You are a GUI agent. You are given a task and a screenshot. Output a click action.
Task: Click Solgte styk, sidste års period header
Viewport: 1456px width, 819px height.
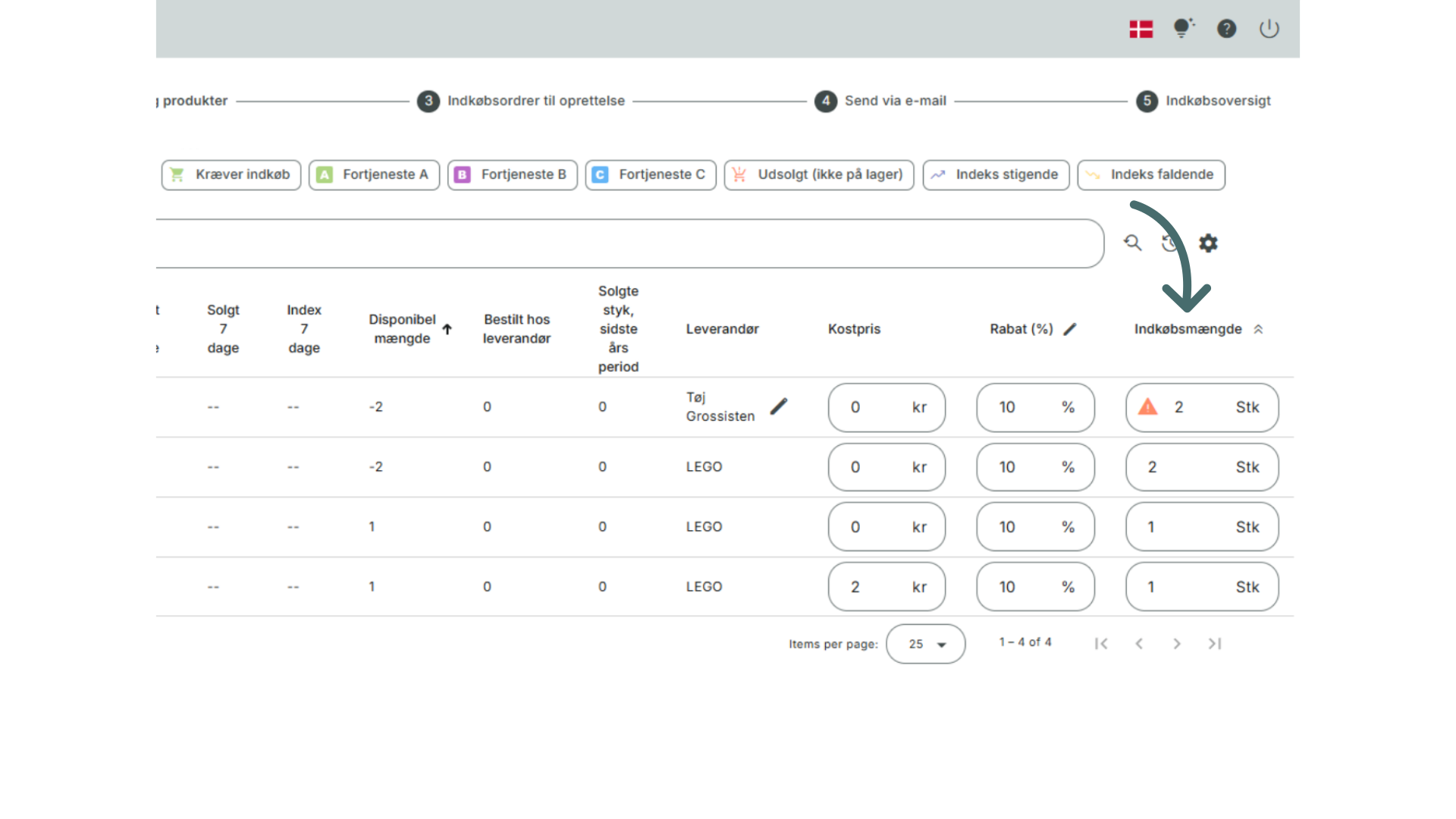619,329
